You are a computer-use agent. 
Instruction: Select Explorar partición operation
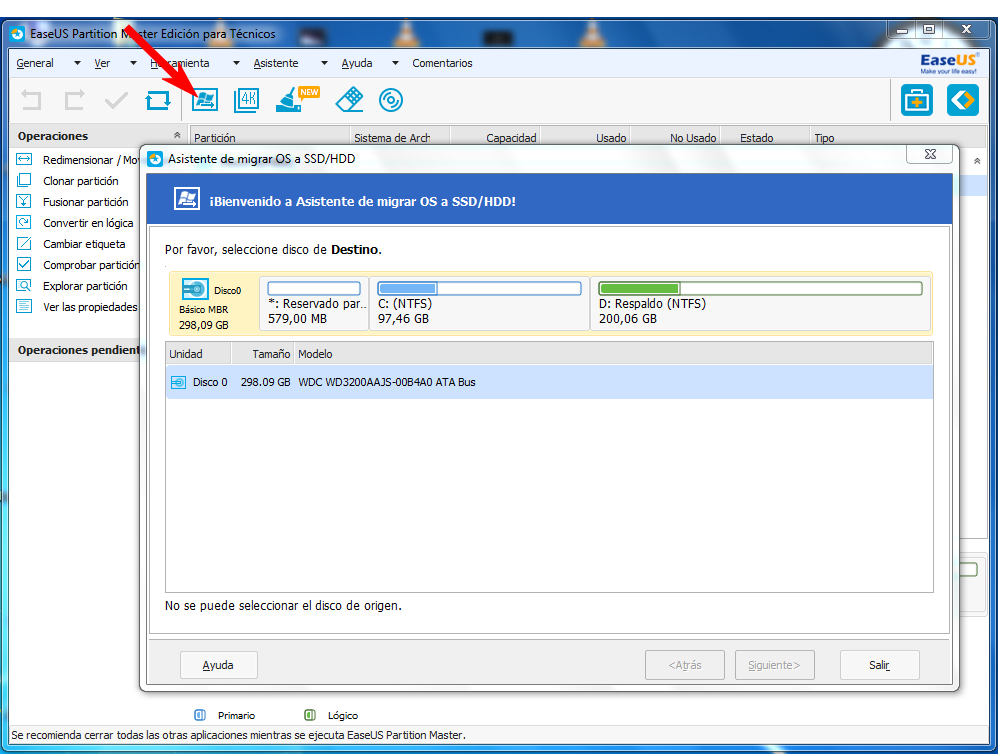click(x=85, y=286)
